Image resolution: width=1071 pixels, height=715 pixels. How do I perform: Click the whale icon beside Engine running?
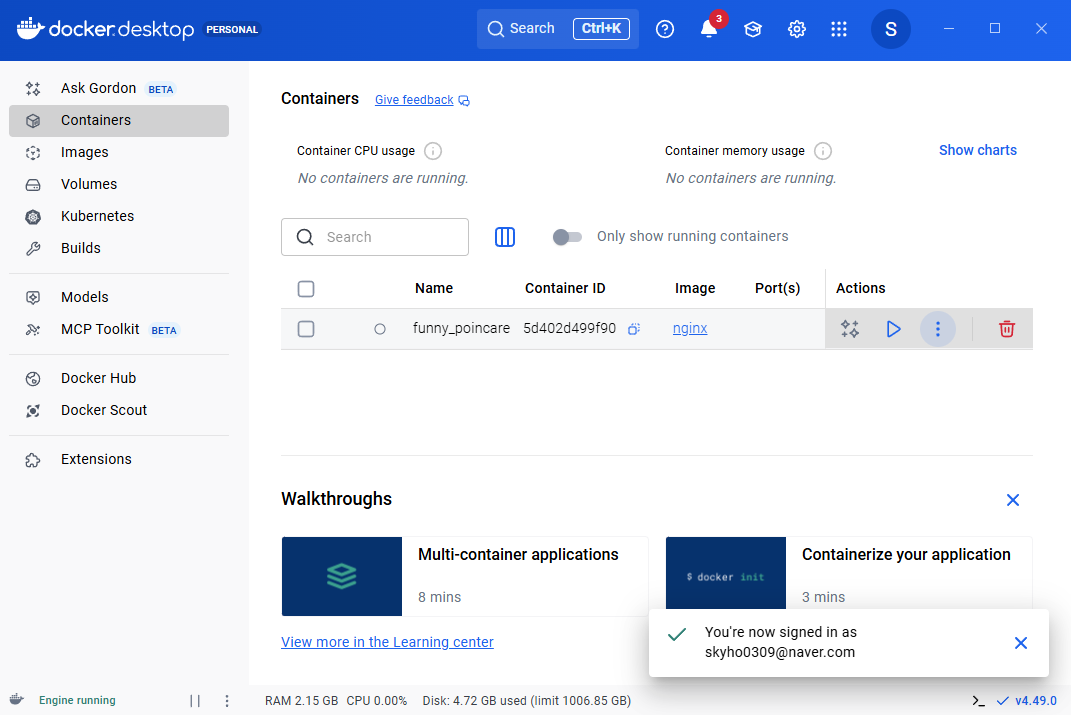coord(17,699)
